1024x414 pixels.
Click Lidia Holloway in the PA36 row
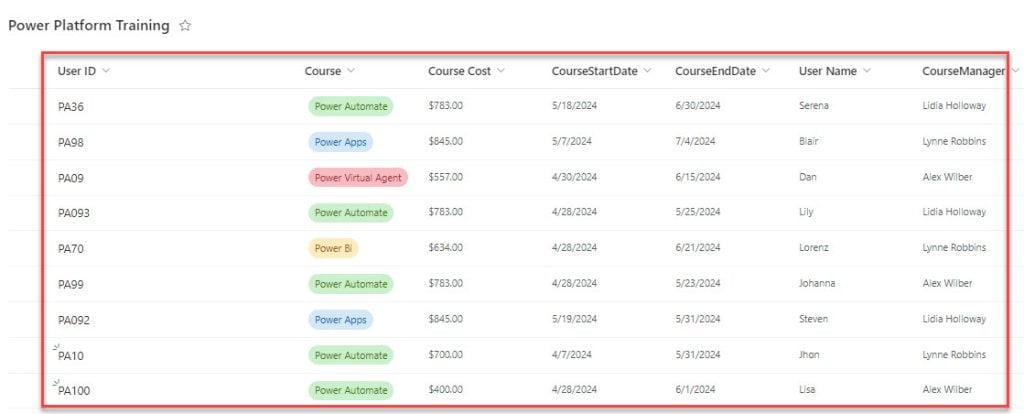954,105
